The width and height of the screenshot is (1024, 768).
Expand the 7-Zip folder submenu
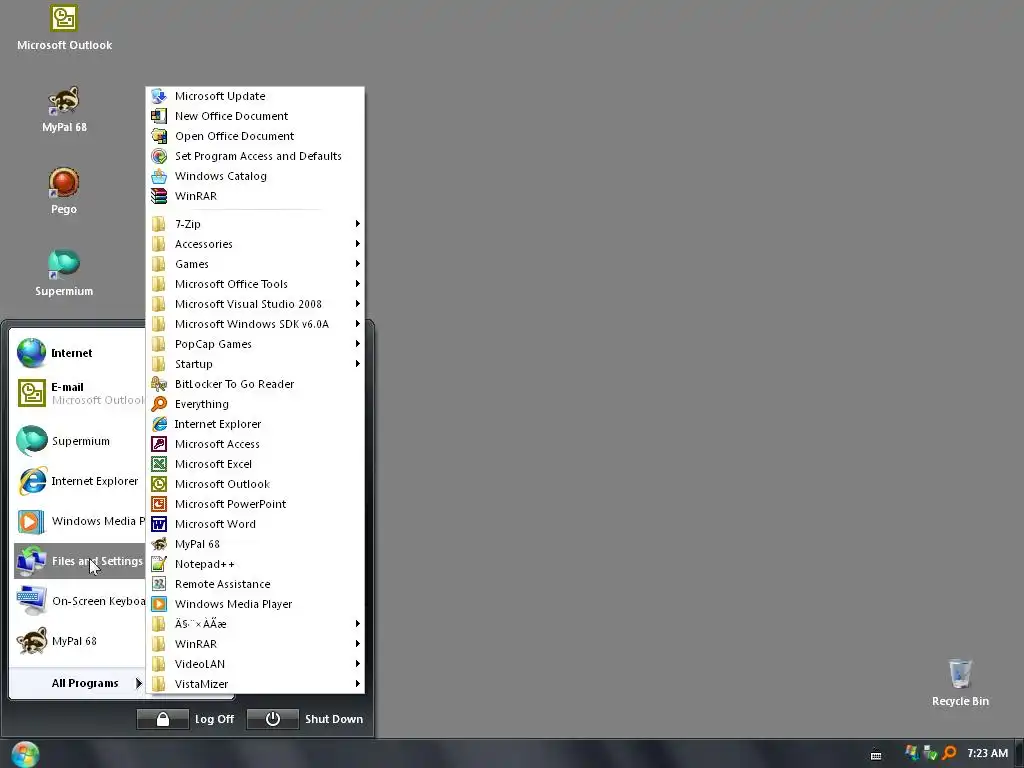pos(255,224)
